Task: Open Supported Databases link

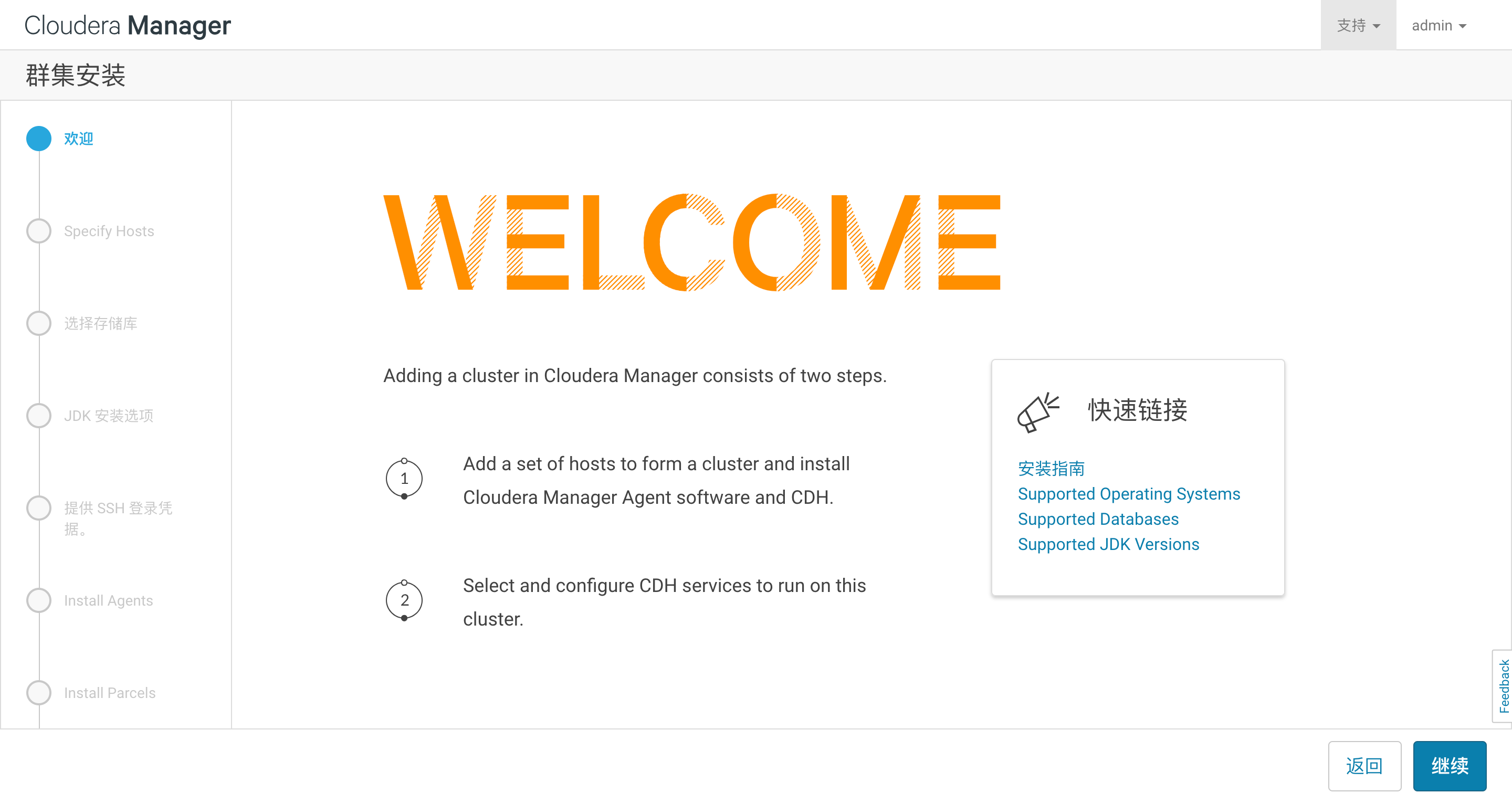Action: click(x=1098, y=519)
